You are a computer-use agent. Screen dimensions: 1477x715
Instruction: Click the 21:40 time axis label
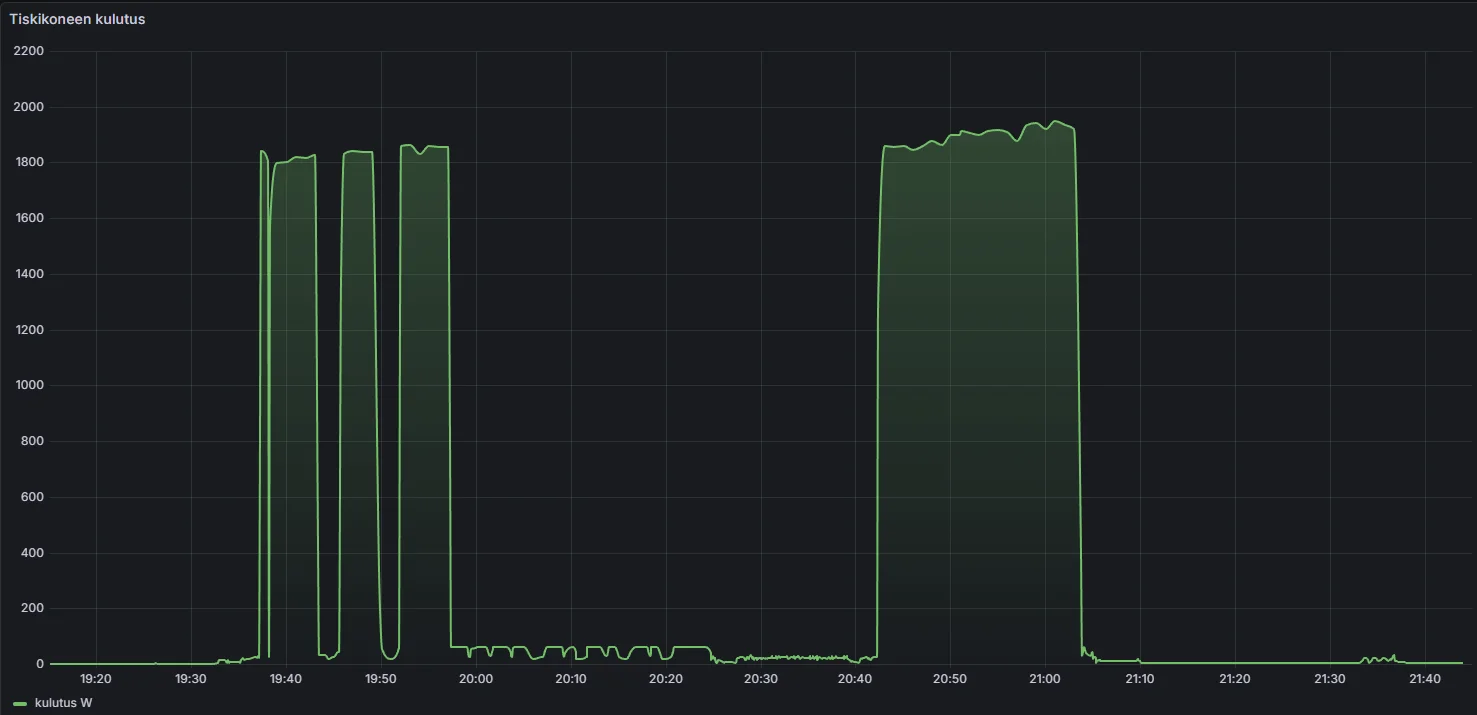pyautogui.click(x=1425, y=679)
